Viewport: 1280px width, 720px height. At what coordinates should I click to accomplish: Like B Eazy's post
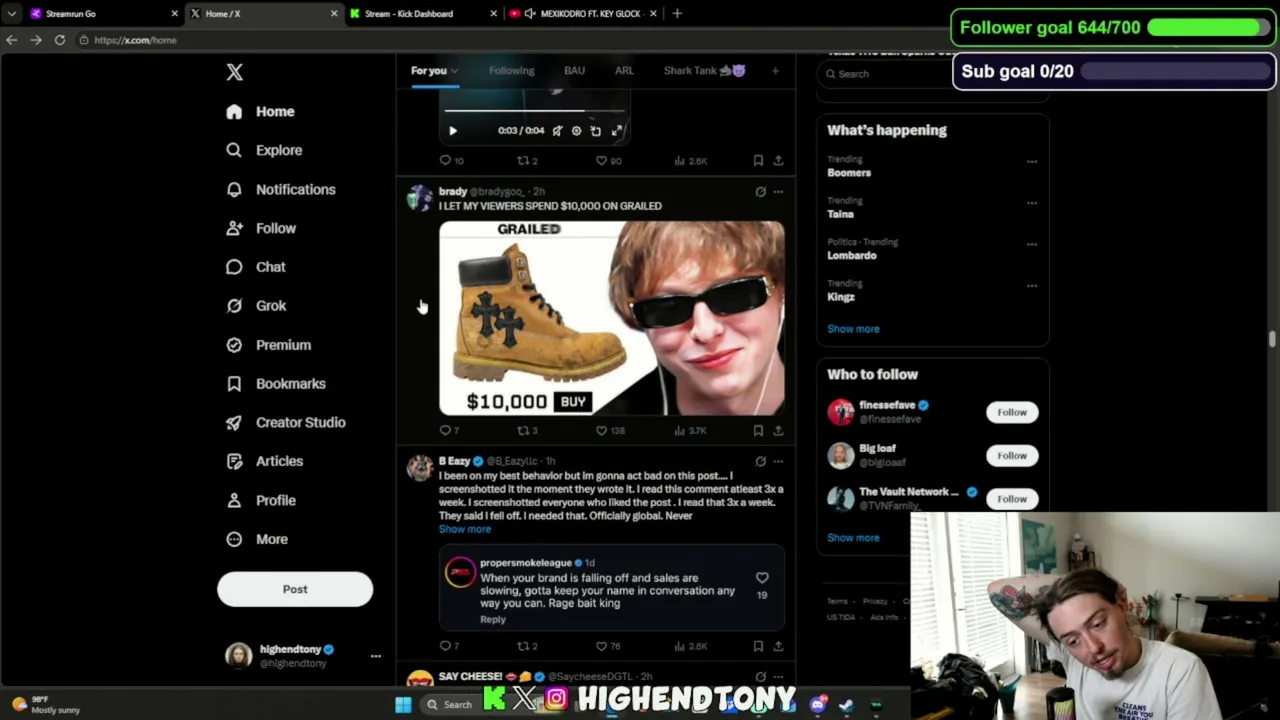[609, 647]
